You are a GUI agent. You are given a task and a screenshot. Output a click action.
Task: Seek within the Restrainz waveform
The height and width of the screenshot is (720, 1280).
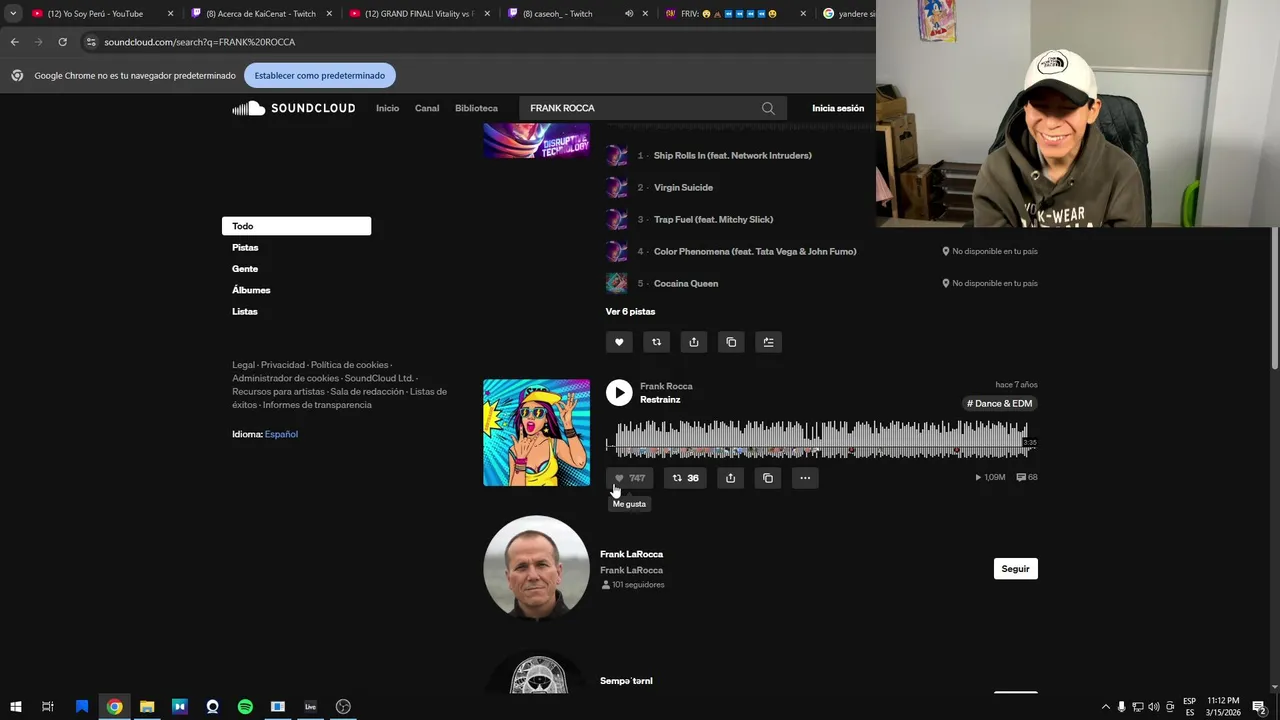(x=820, y=441)
